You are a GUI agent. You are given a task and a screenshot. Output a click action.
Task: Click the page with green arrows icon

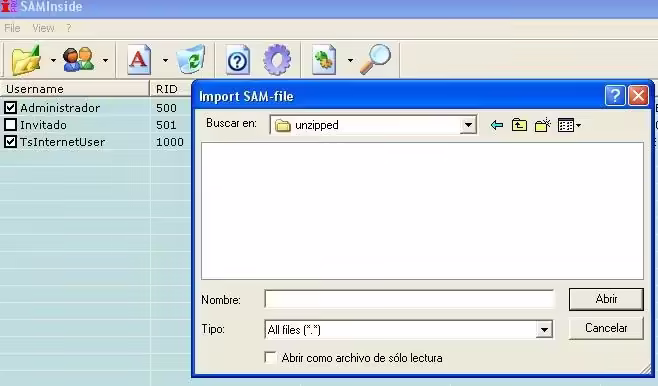324,60
